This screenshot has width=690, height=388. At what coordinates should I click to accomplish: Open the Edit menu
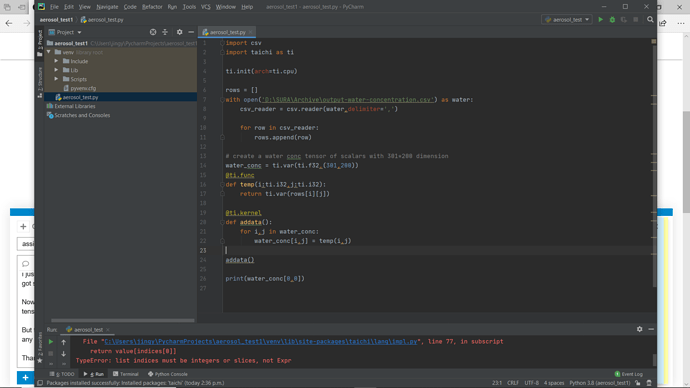(69, 7)
